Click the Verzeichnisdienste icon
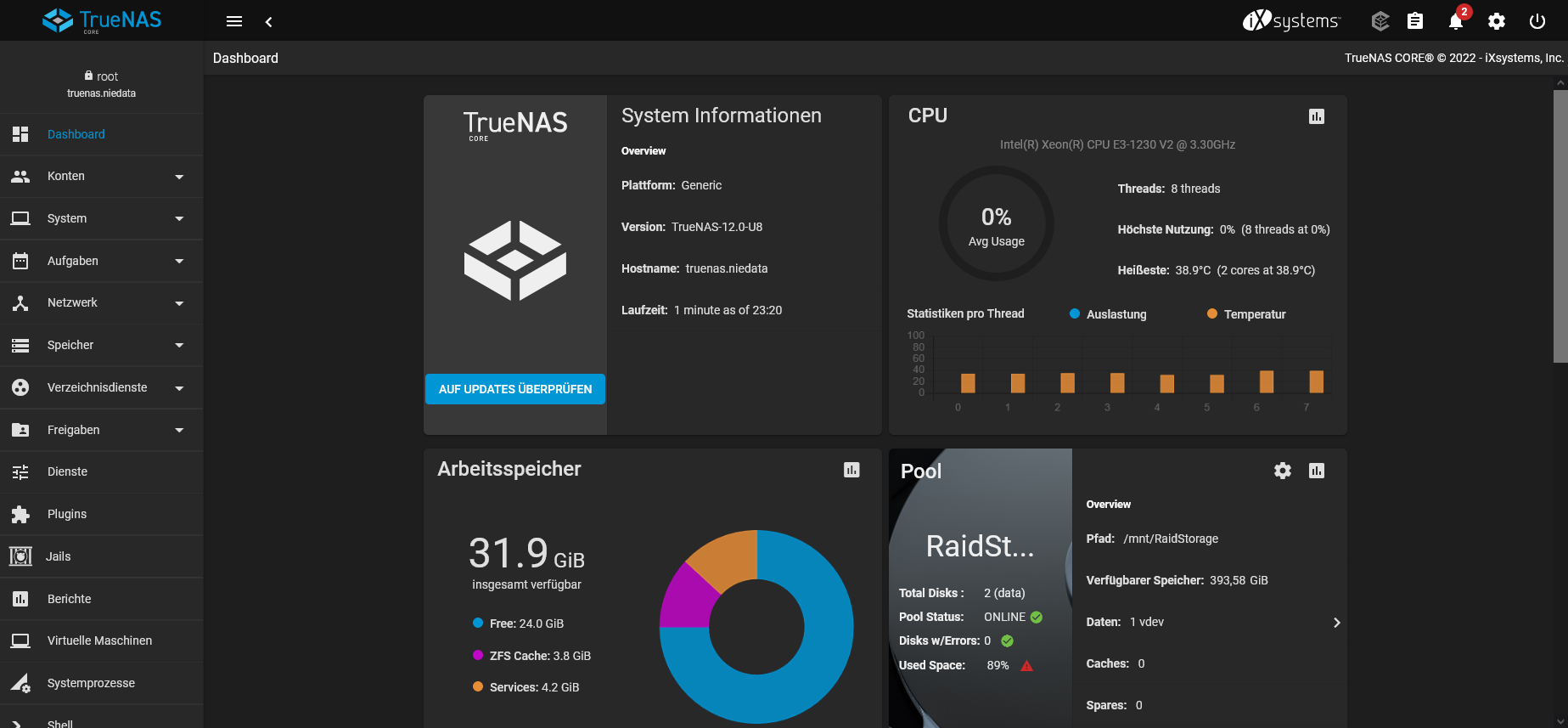The width and height of the screenshot is (1568, 728). pos(20,387)
